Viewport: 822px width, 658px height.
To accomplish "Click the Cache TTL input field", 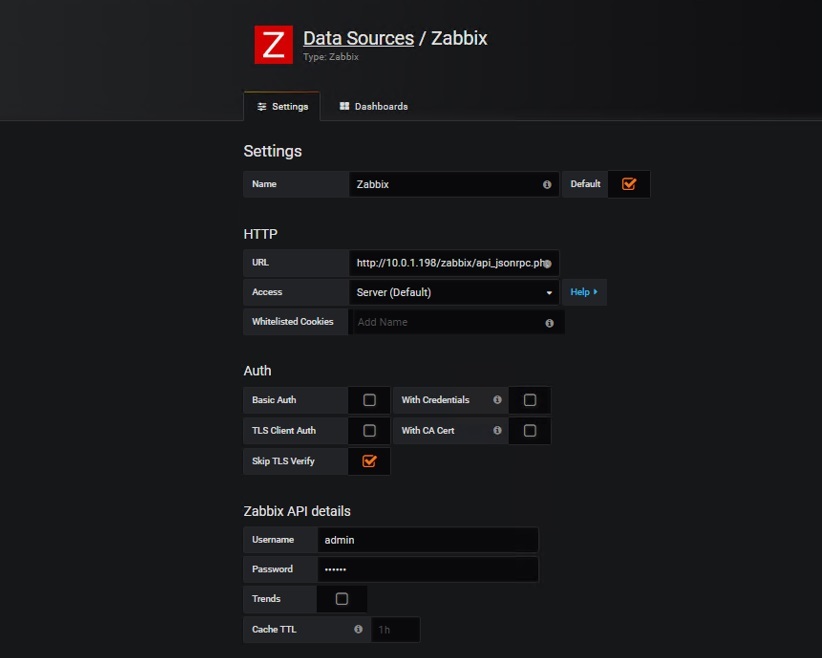I will point(395,630).
